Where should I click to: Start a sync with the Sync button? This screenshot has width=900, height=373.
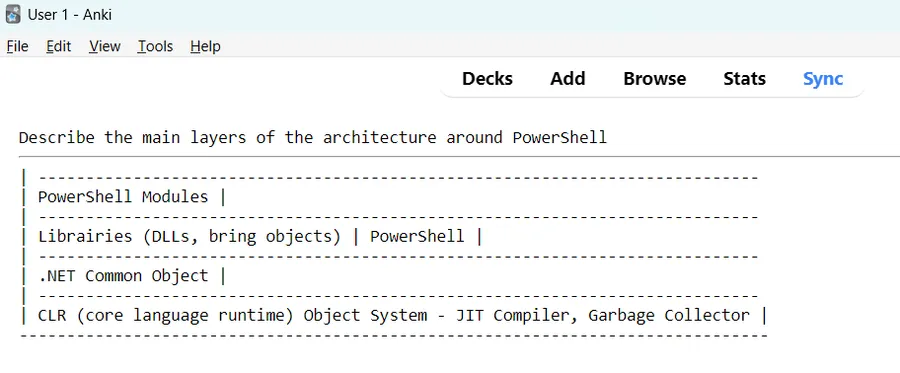[823, 79]
